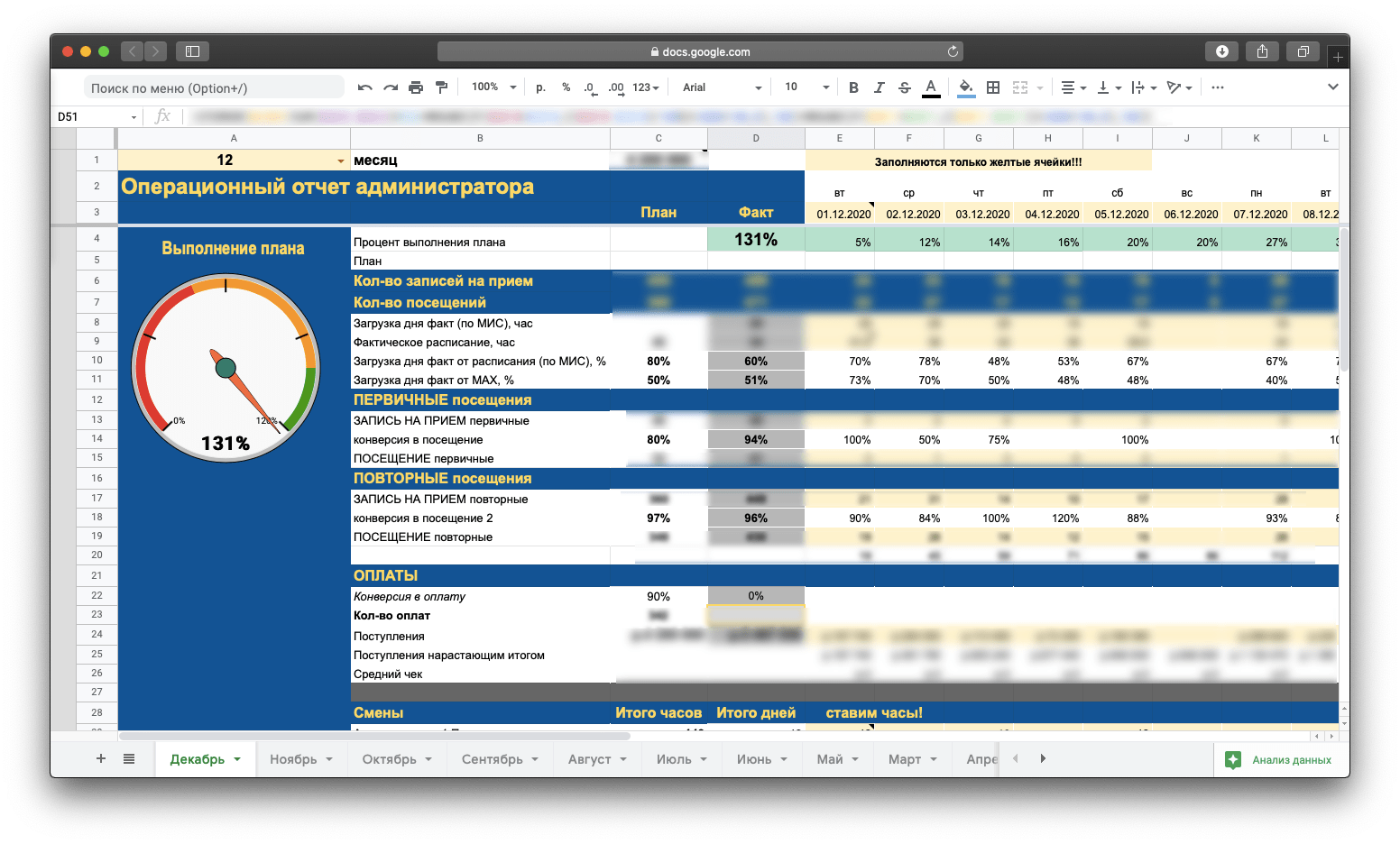The image size is (1400, 844).
Task: Toggle italic formatting
Action: point(879,87)
